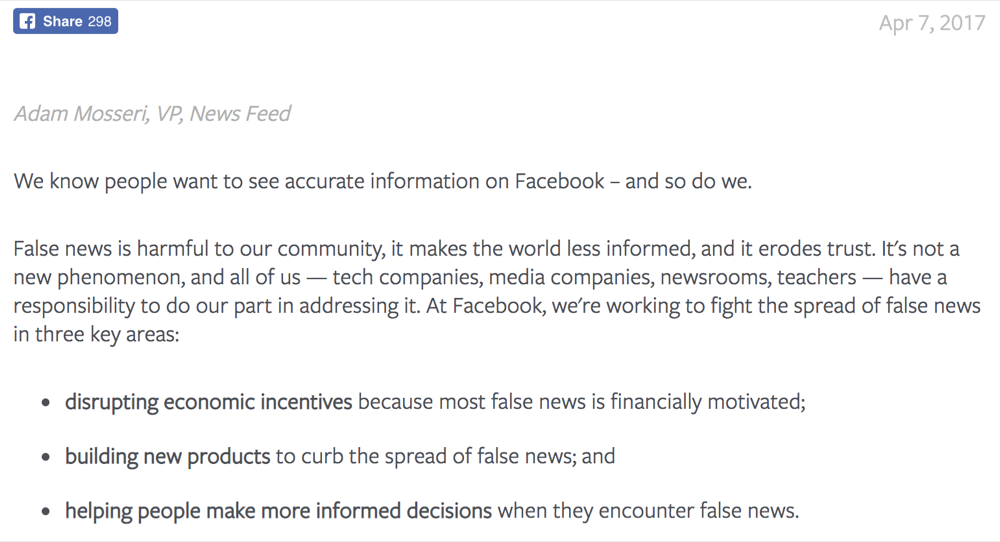
Task: Click bold text 'building new products'
Action: click(x=167, y=457)
